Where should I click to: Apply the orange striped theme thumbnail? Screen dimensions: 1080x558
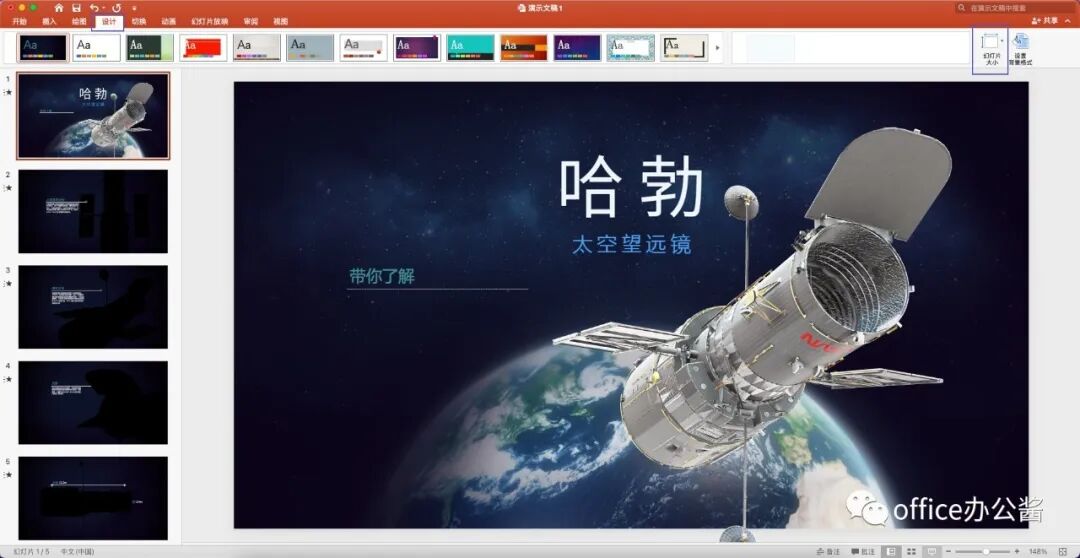point(524,48)
